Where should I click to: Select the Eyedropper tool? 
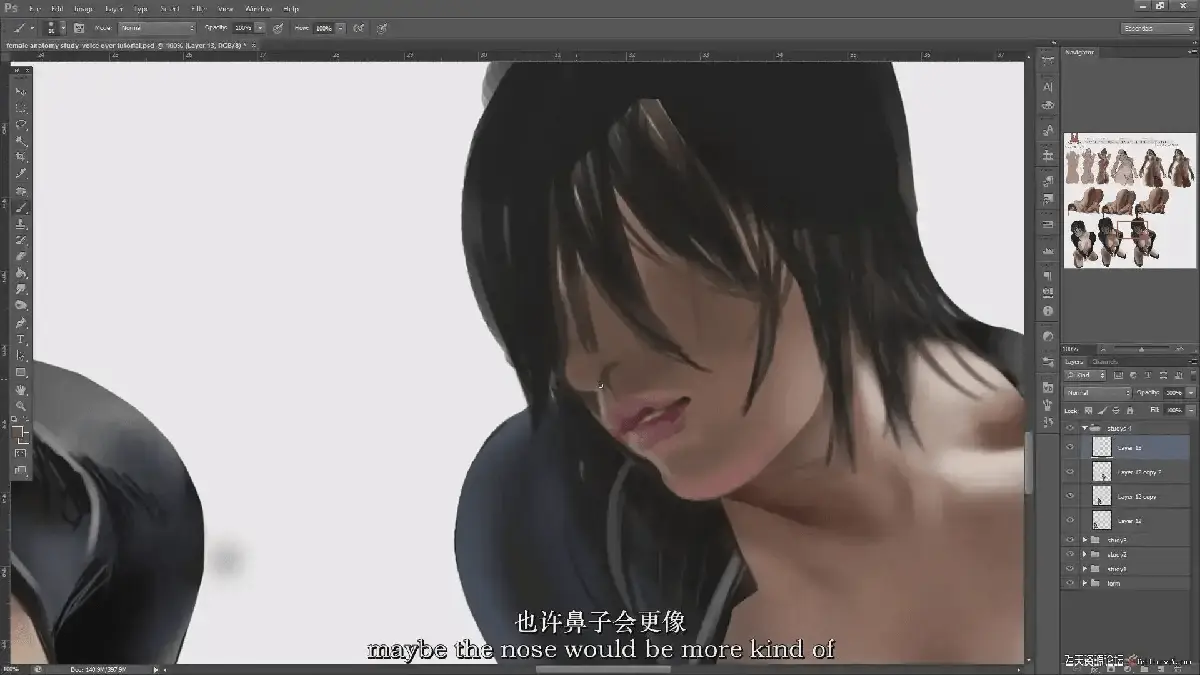point(21,174)
